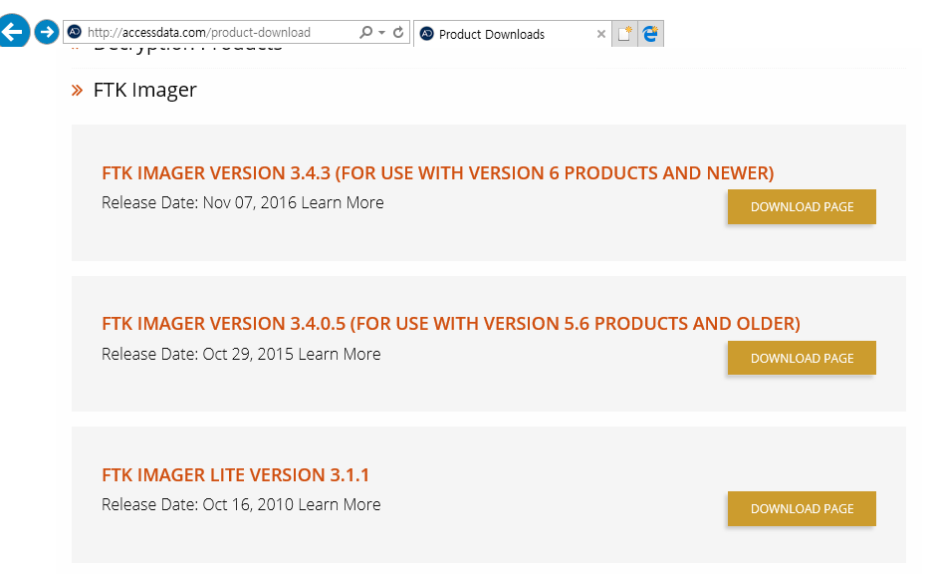
Task: Open Download Page for FTK Imager Lite 3.1.1
Action: pos(801,508)
